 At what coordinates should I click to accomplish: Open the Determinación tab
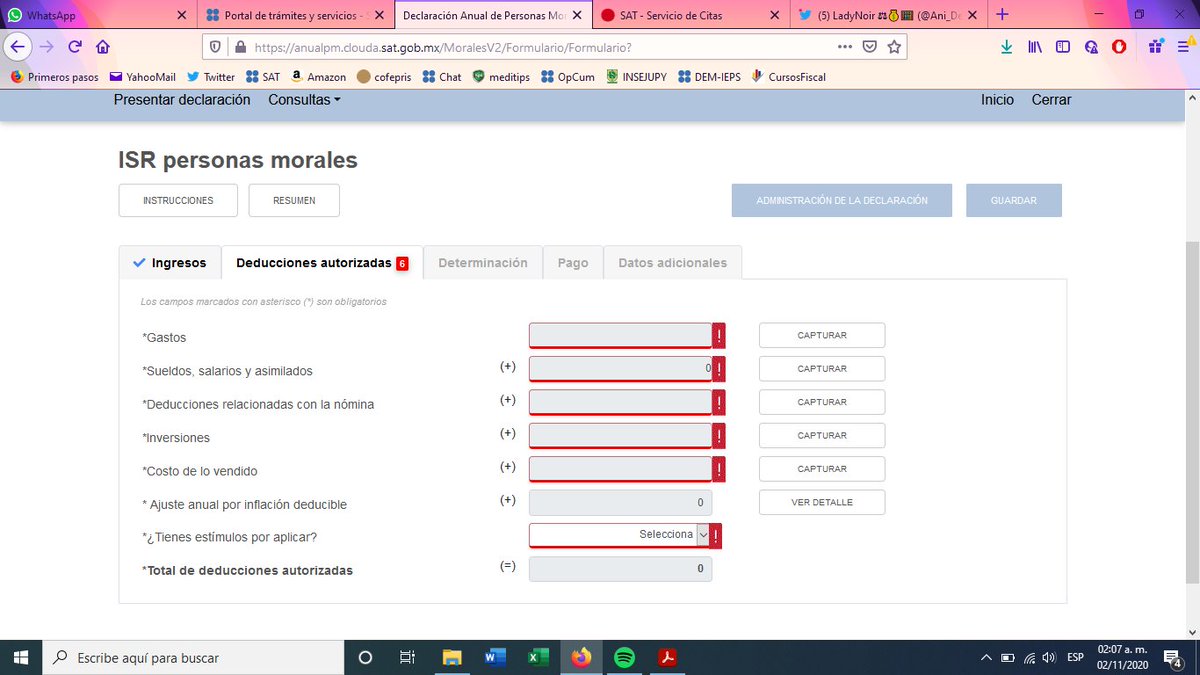483,263
